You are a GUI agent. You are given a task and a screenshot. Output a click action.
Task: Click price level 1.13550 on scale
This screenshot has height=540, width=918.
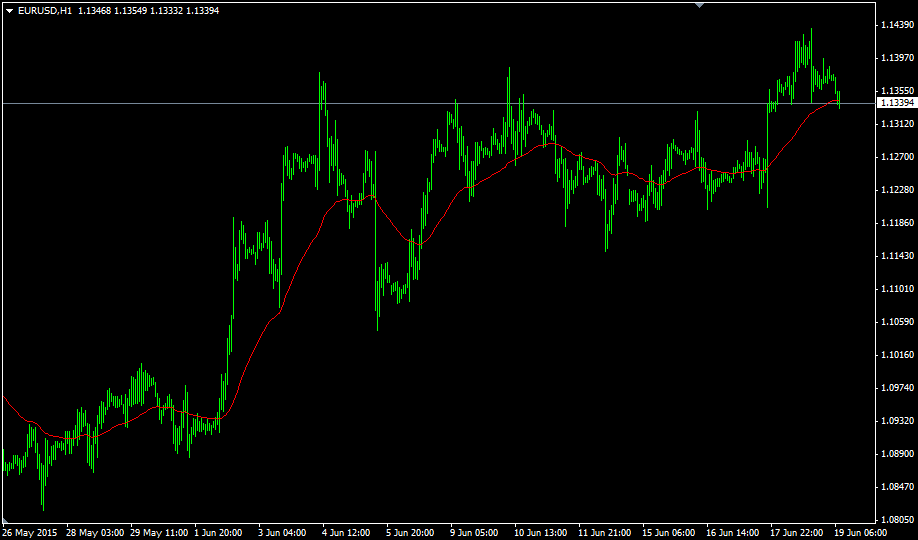tap(898, 91)
